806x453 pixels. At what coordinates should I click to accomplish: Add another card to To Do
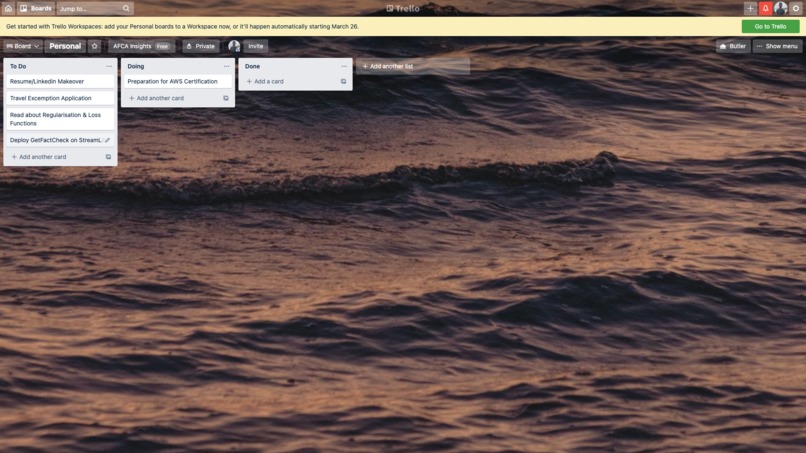click(39, 157)
